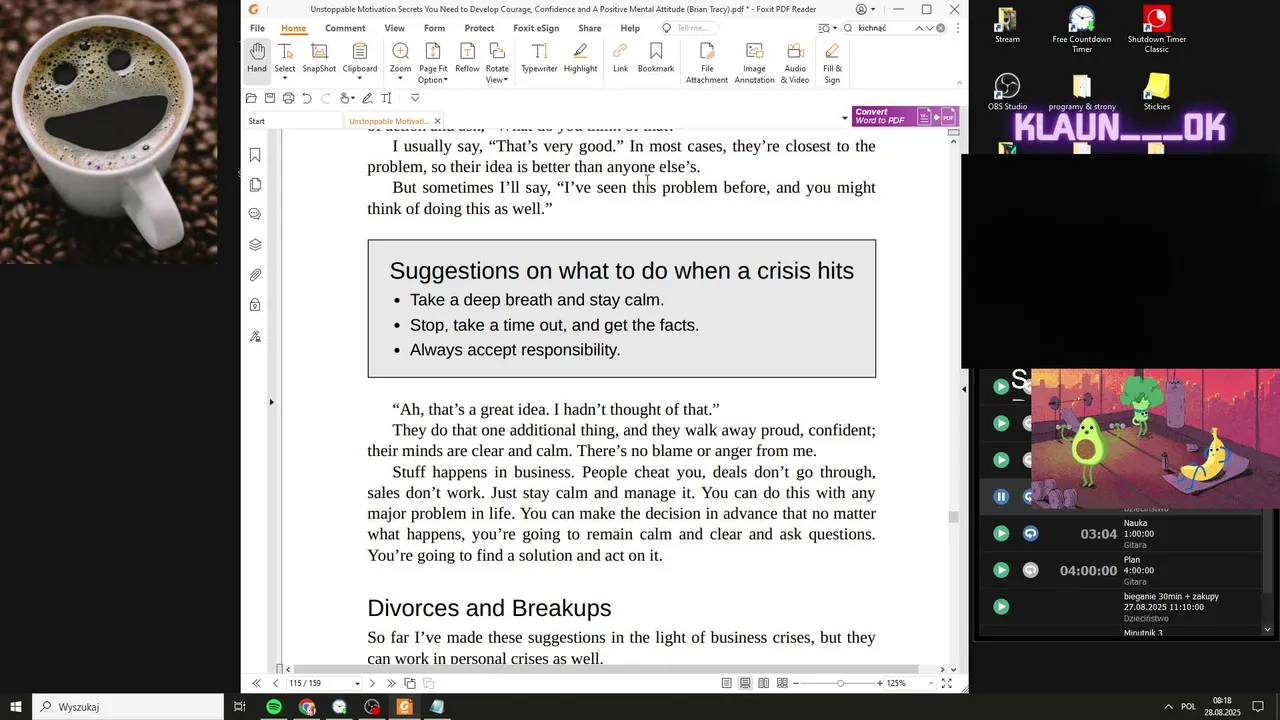1280x720 pixels.
Task: Open the Foxit eSign tab
Action: click(536, 28)
